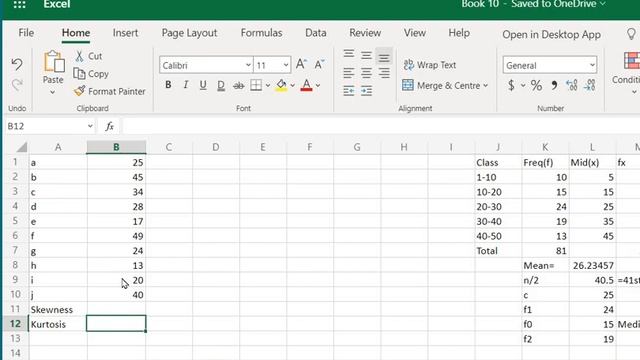The width and height of the screenshot is (640, 360).
Task: Apply cell Borders icon
Action: coord(256,85)
